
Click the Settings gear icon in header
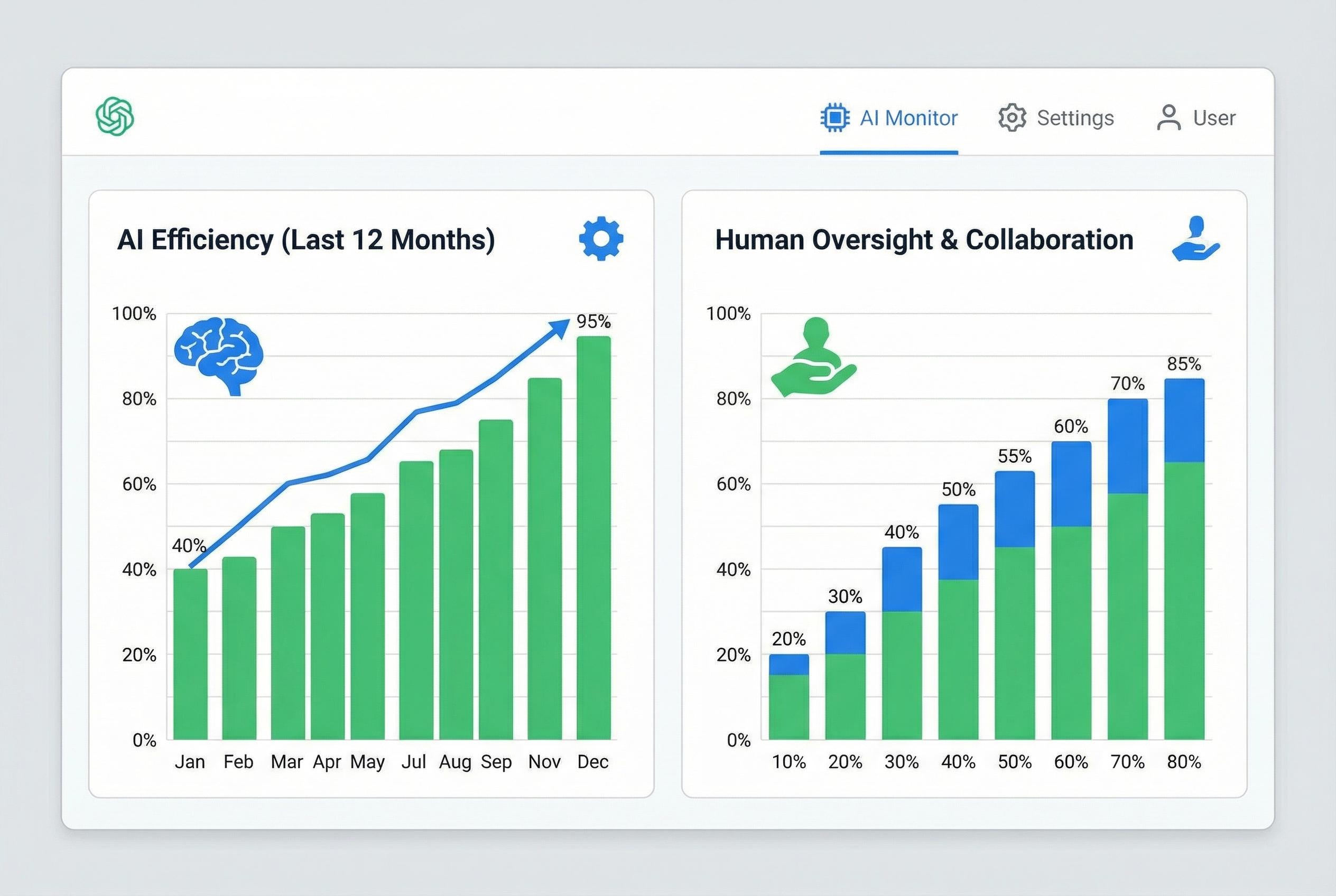1012,118
